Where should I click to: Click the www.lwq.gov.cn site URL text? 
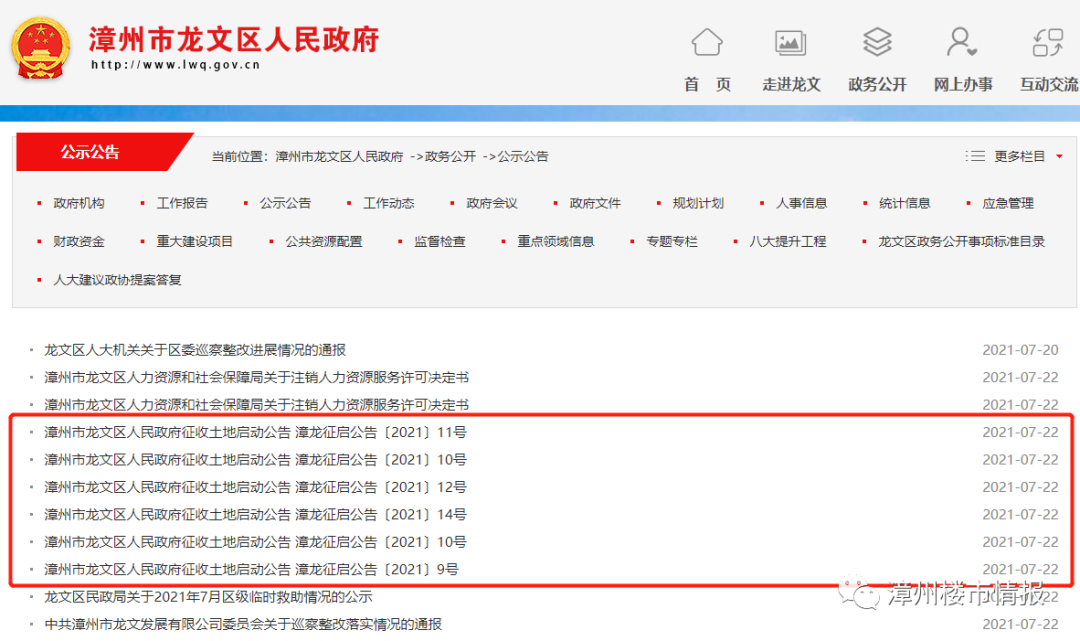175,65
